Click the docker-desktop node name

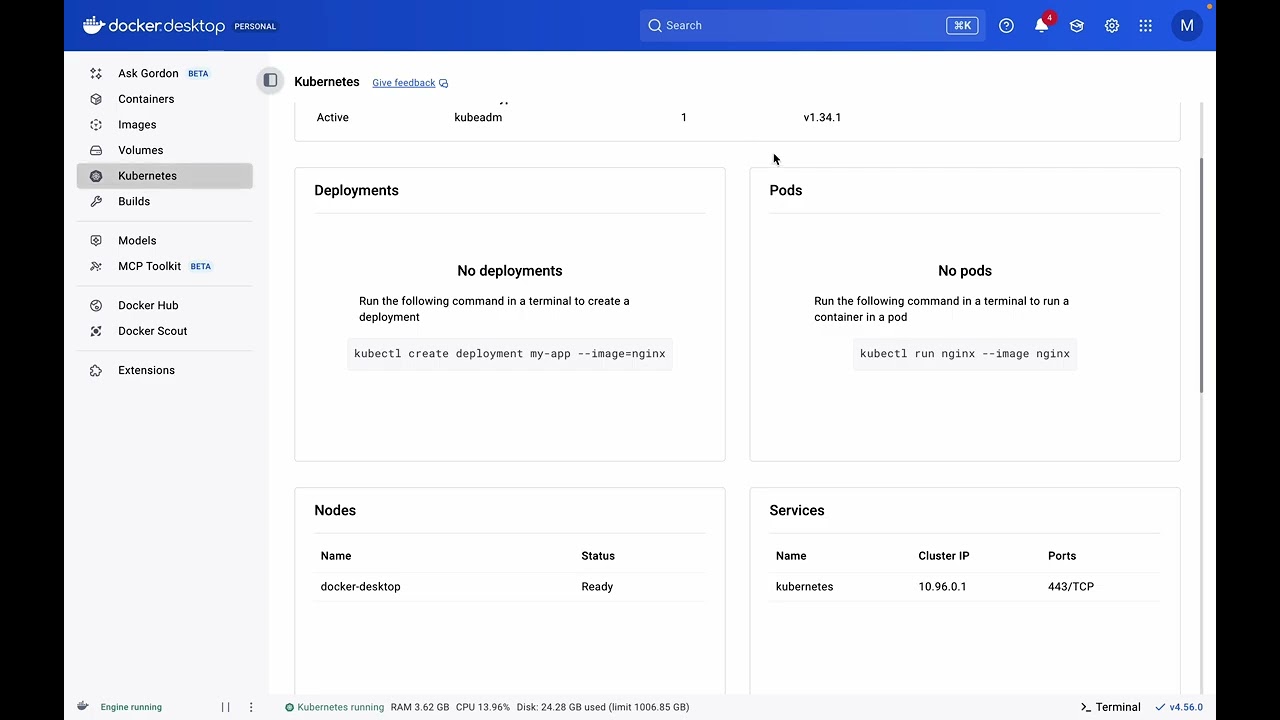pyautogui.click(x=360, y=587)
